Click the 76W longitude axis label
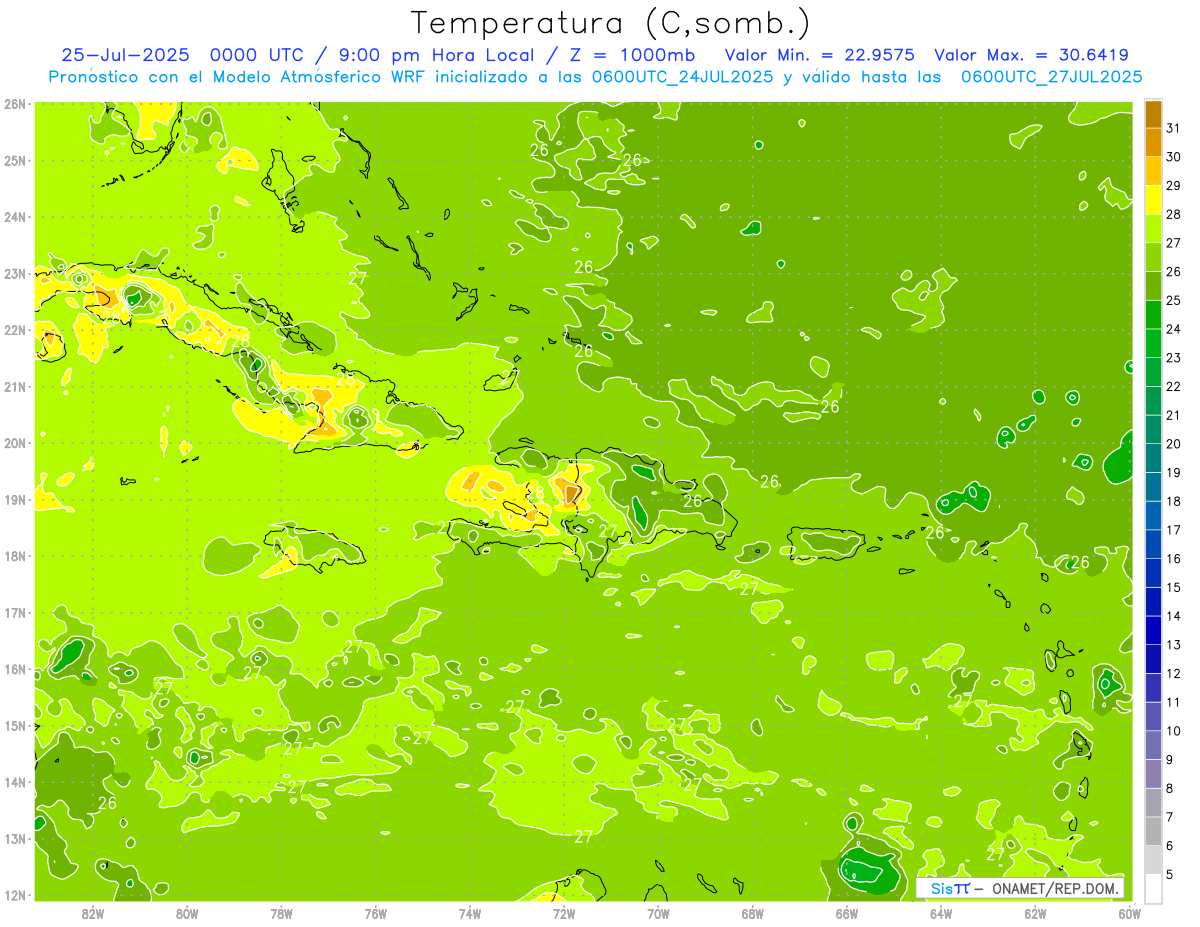1200x927 pixels. coord(376,913)
